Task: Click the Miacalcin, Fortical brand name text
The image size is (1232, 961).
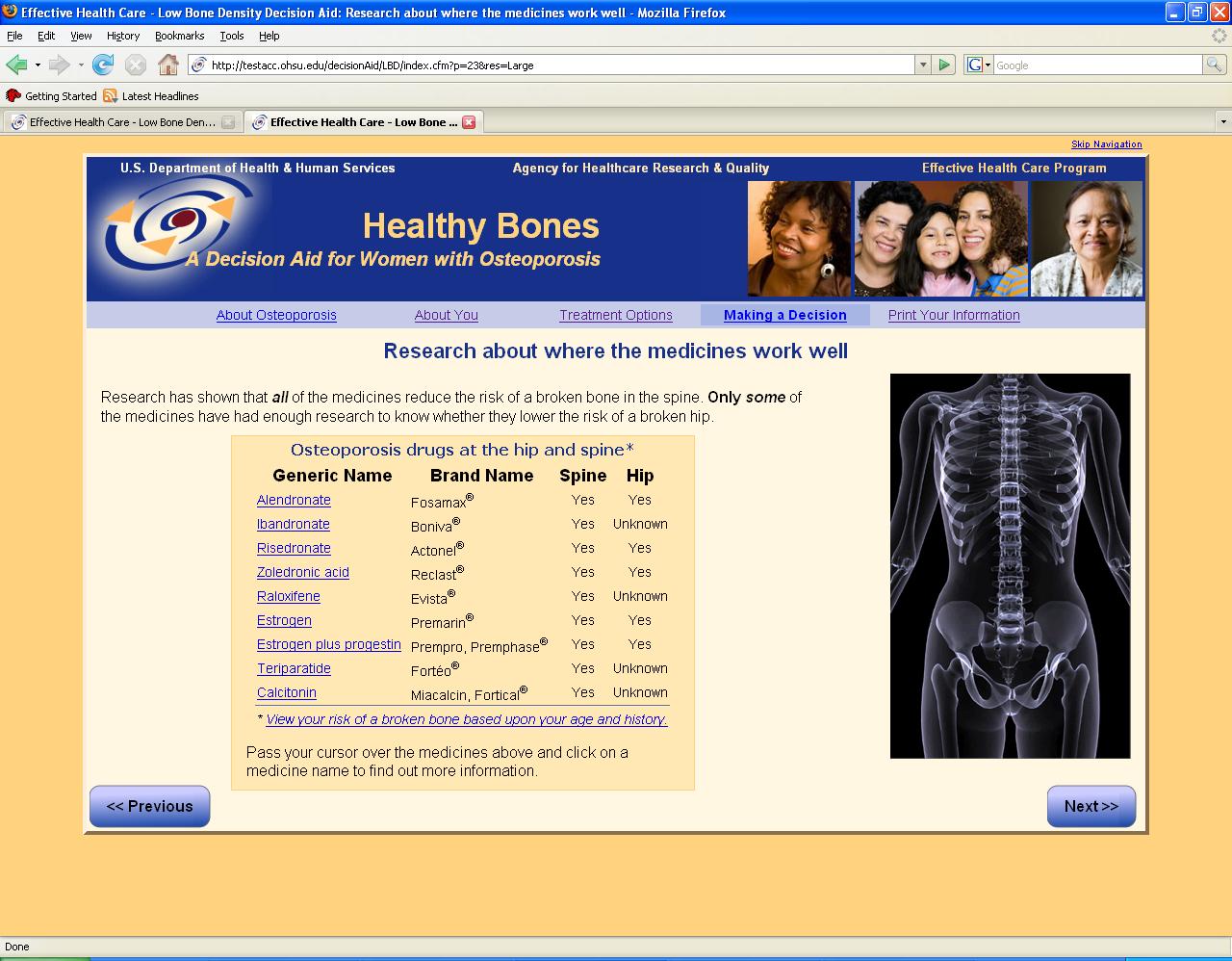Action: 469,693
